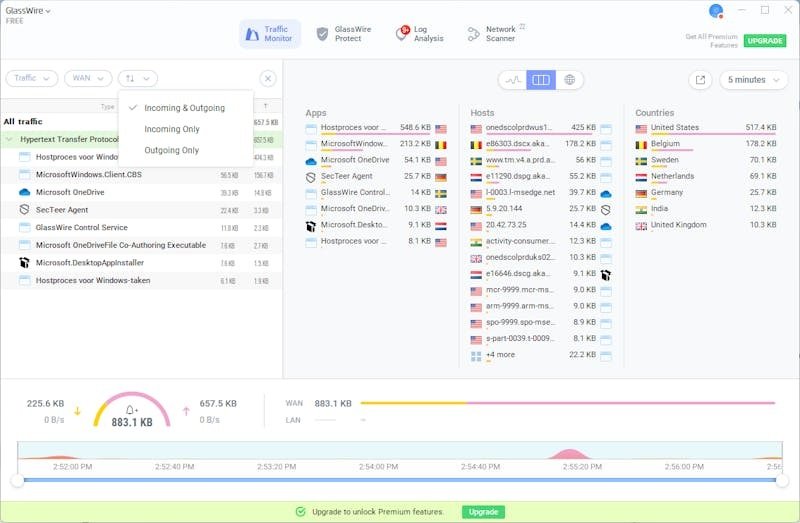Open the user account avatar icon
Viewport: 800px width, 523px height.
pos(716,10)
